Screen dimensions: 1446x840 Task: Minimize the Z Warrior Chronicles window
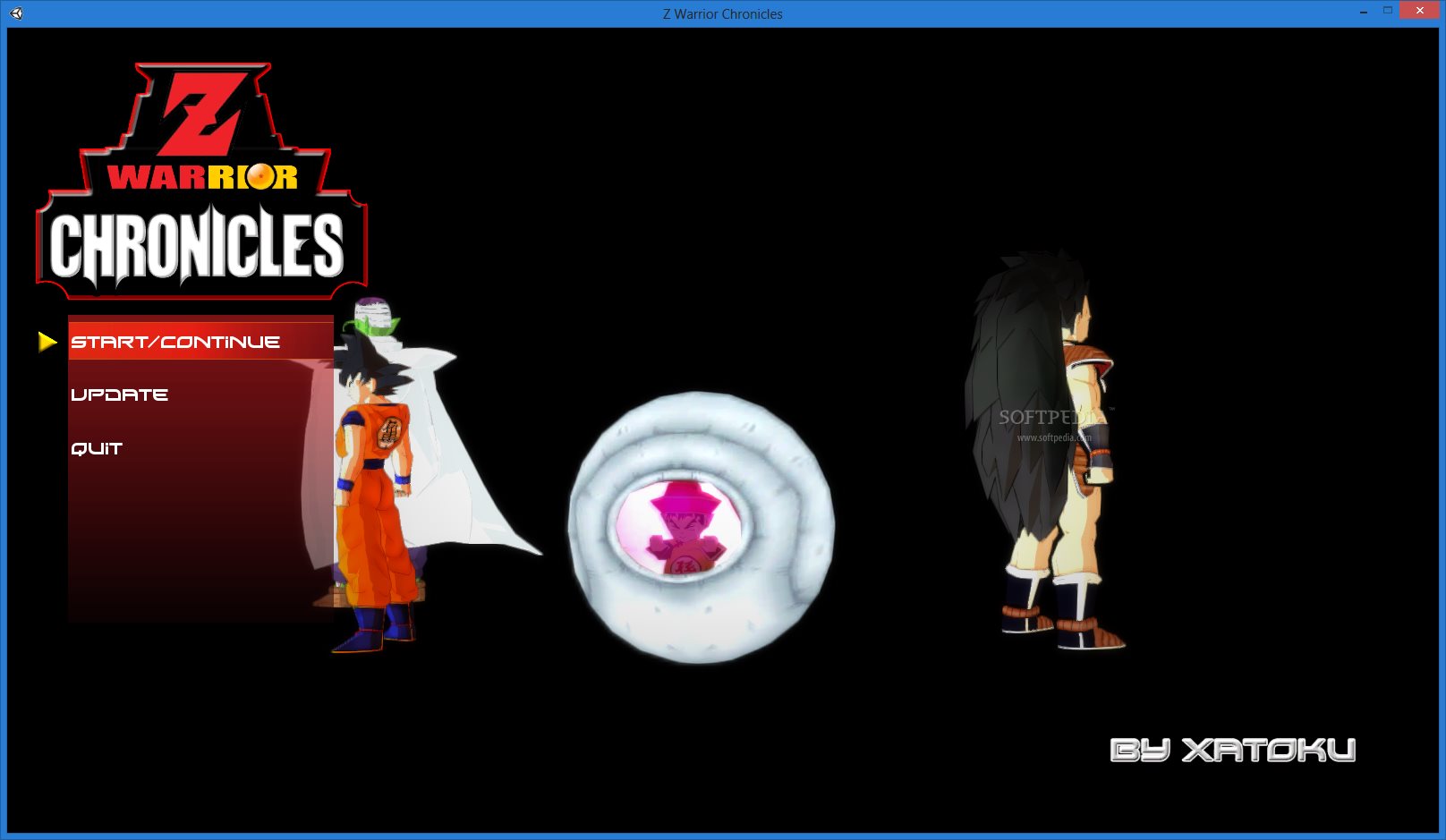coord(1363,12)
